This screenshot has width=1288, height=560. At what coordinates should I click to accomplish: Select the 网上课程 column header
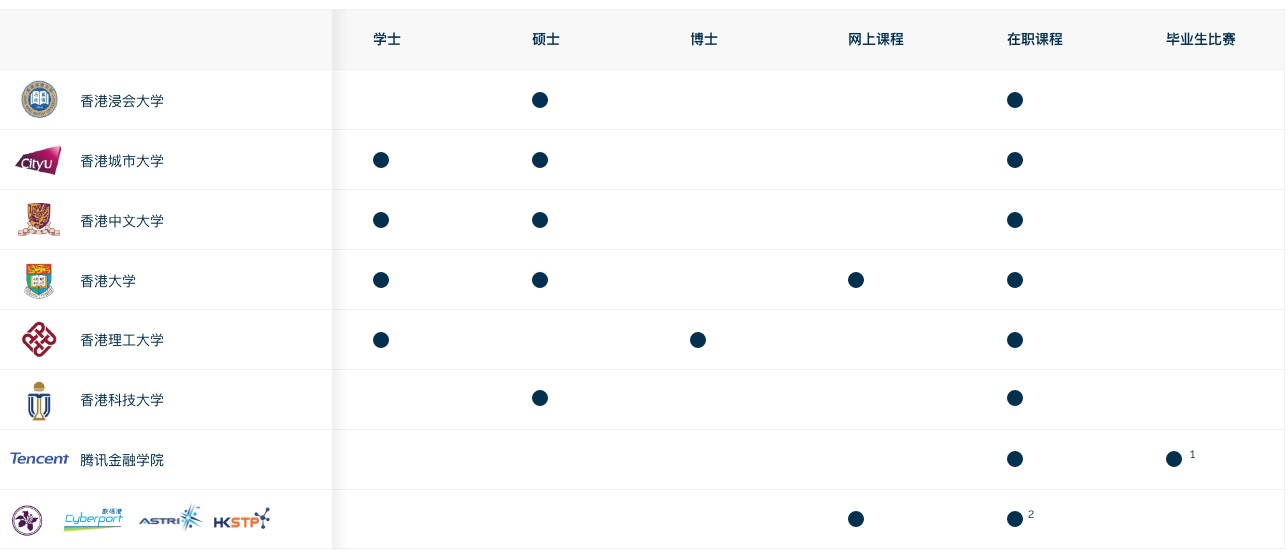click(x=876, y=40)
